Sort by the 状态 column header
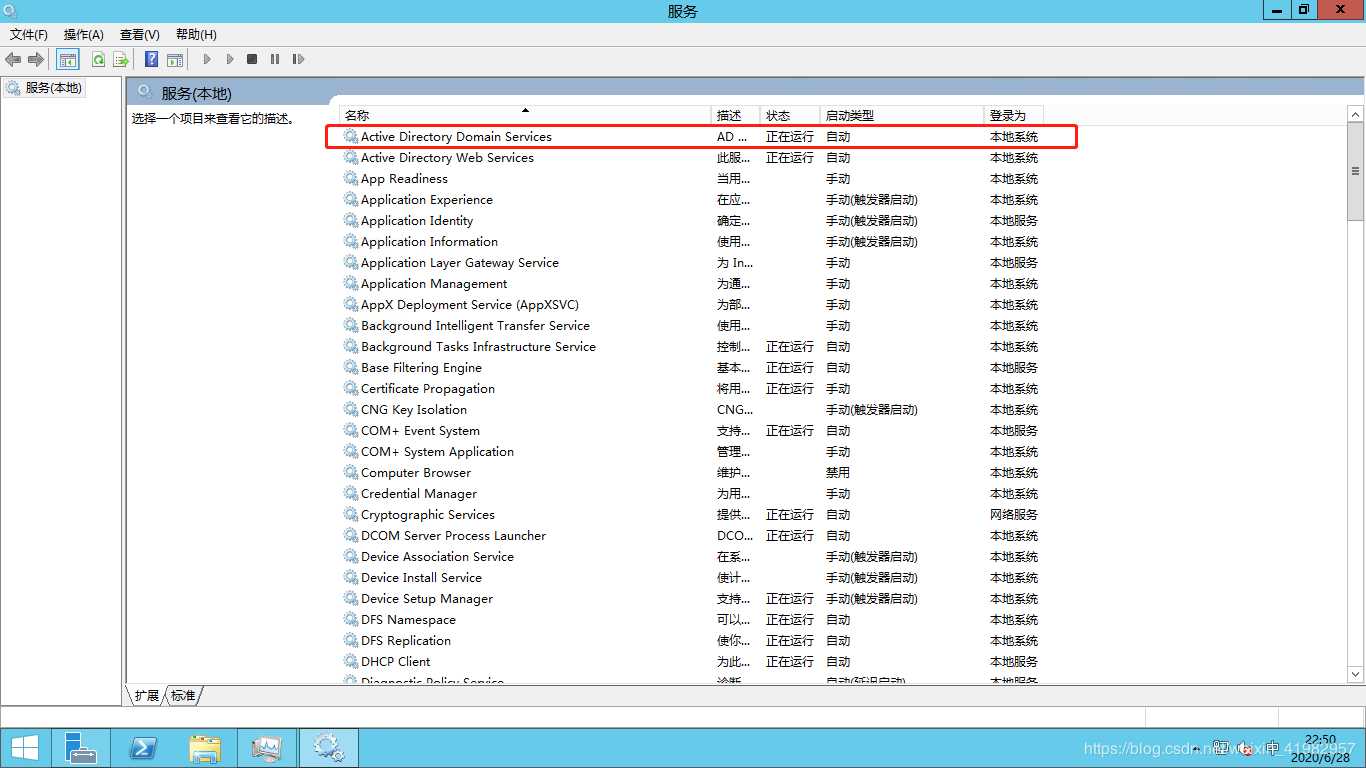The height and width of the screenshot is (768, 1366). [791, 115]
